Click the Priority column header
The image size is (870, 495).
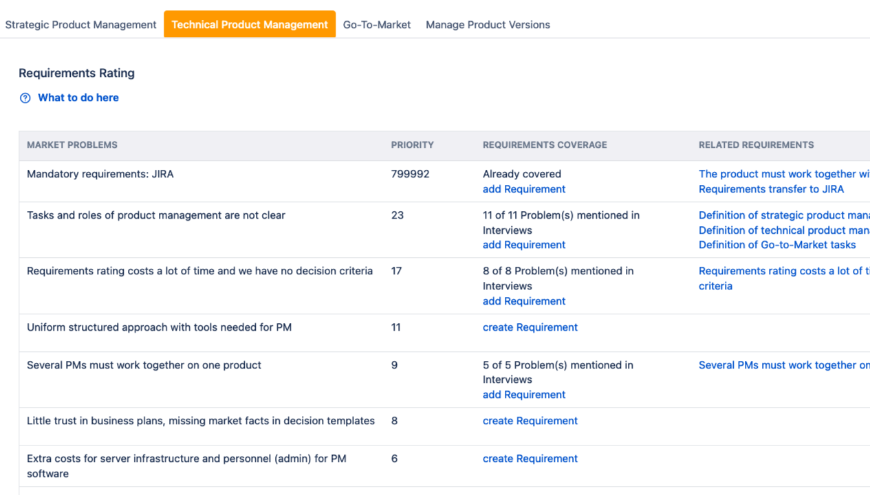point(412,145)
